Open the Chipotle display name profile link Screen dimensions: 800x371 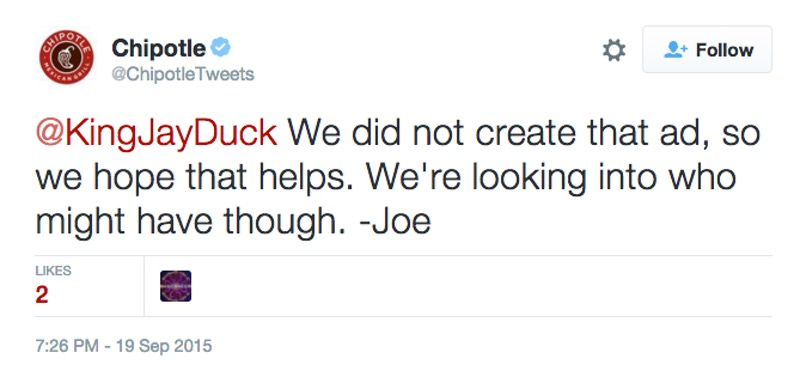click(159, 48)
